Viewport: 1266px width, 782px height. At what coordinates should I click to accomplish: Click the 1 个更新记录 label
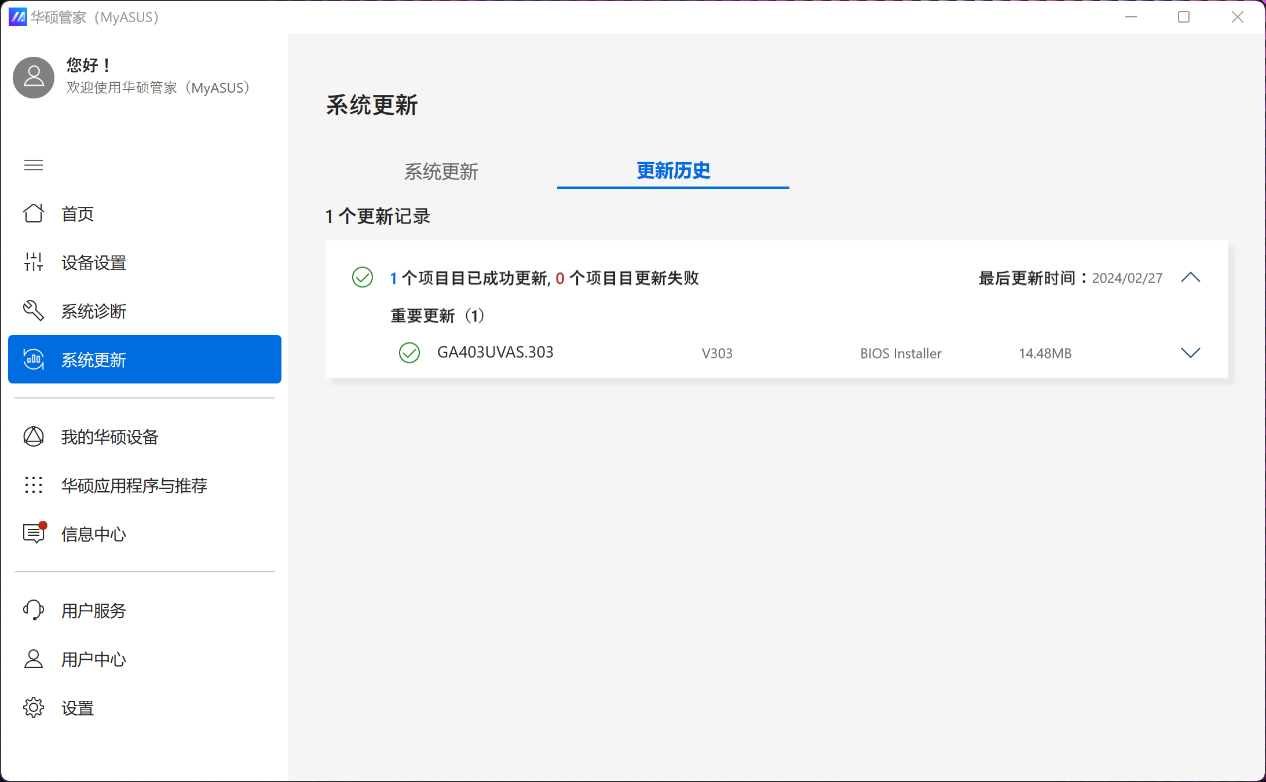click(x=378, y=216)
